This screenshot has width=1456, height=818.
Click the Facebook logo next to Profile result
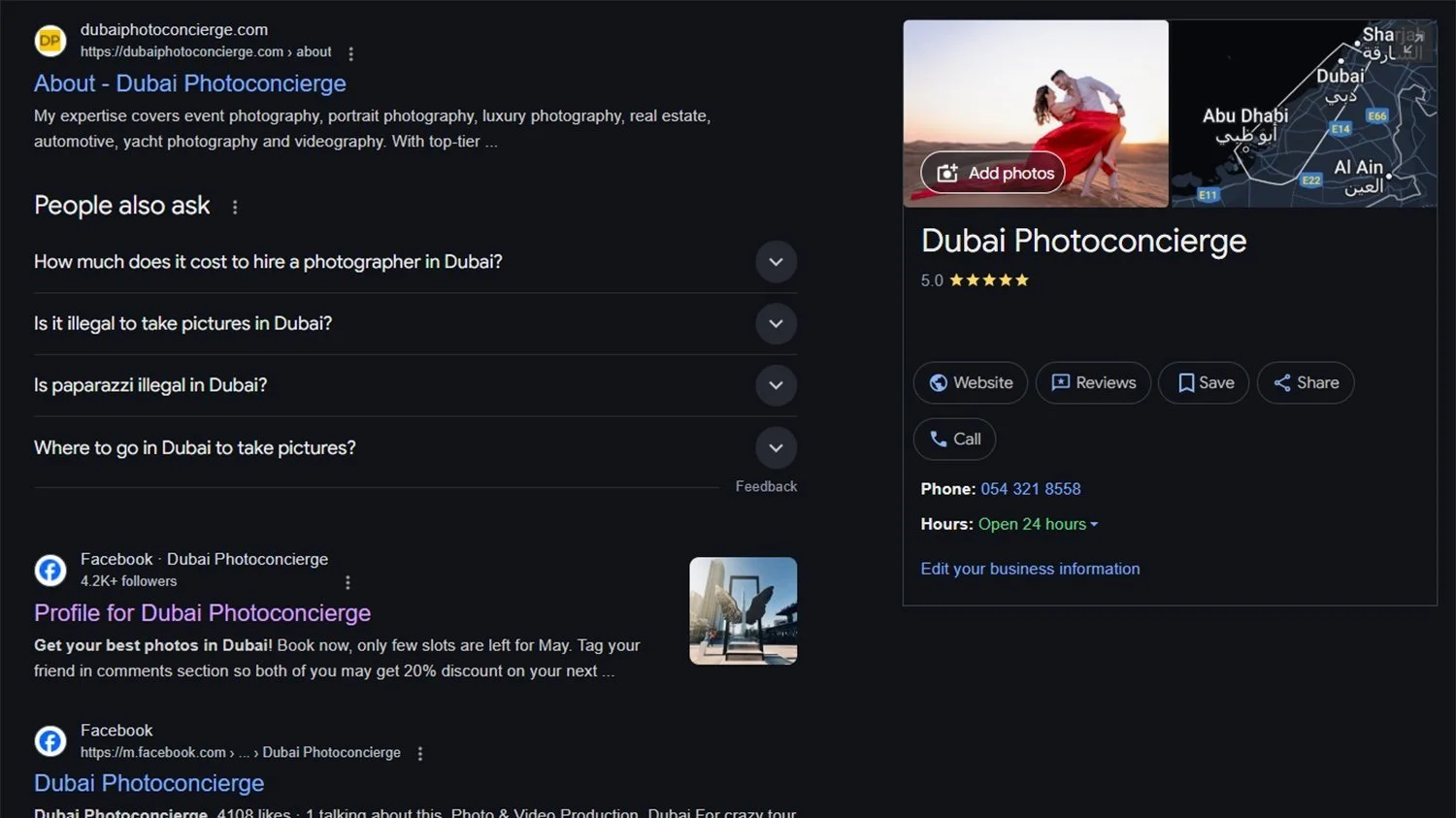tap(50, 570)
